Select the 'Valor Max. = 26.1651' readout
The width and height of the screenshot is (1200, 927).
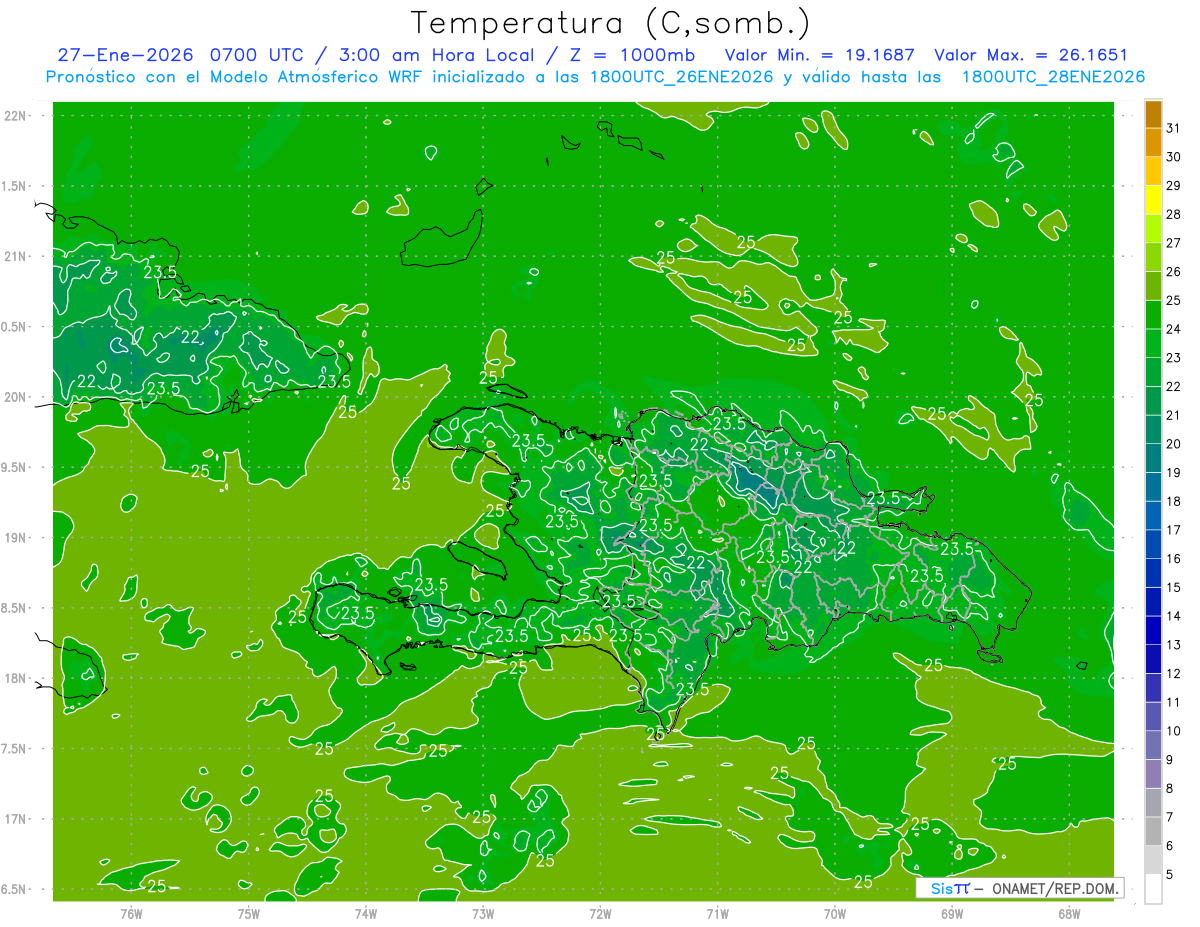[1030, 56]
